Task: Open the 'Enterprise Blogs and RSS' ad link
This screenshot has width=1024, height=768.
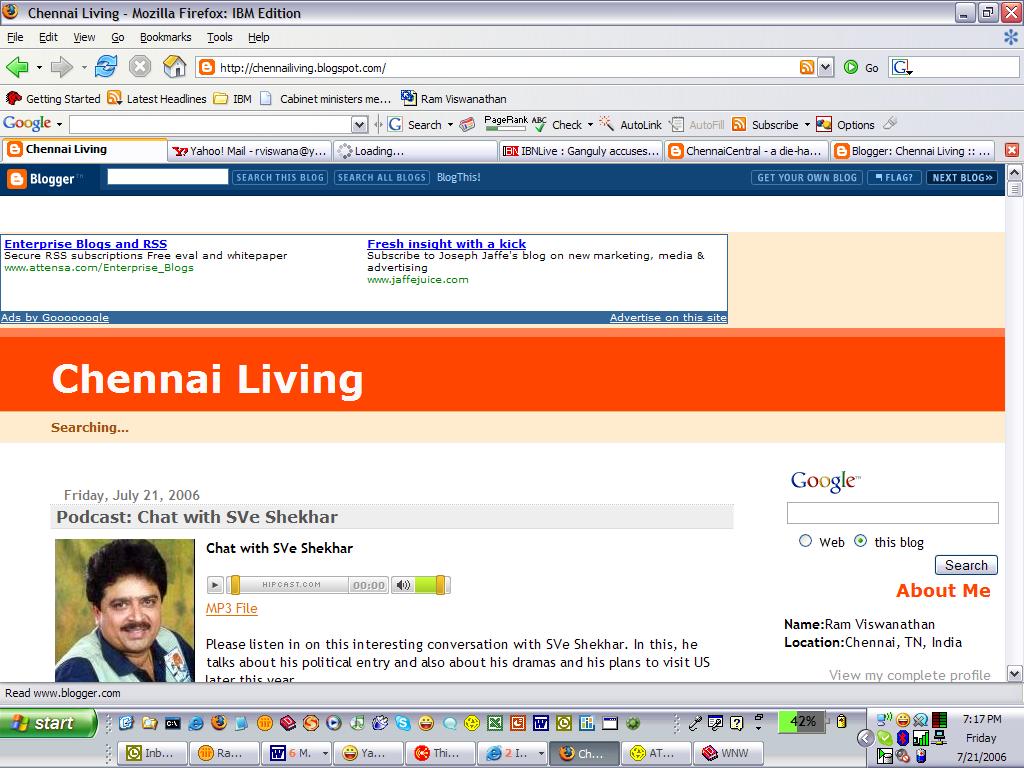Action: coord(86,244)
